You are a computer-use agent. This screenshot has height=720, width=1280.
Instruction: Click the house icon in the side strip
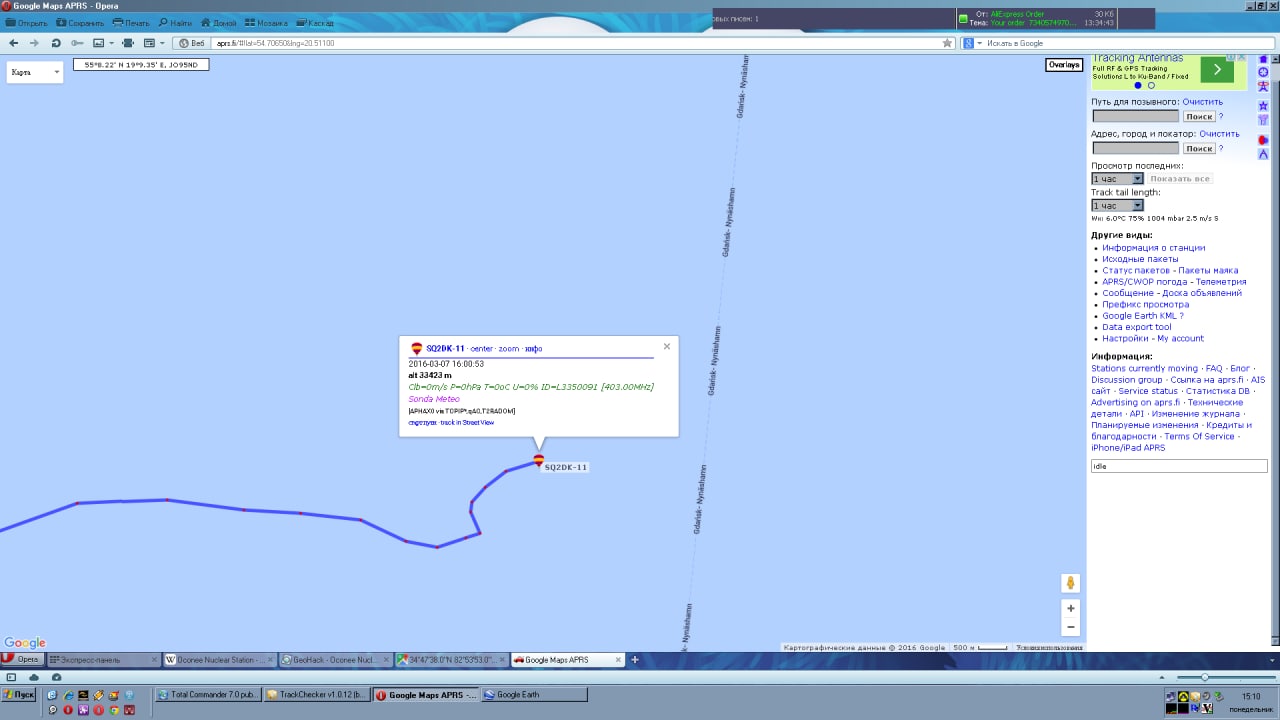[x=1263, y=59]
